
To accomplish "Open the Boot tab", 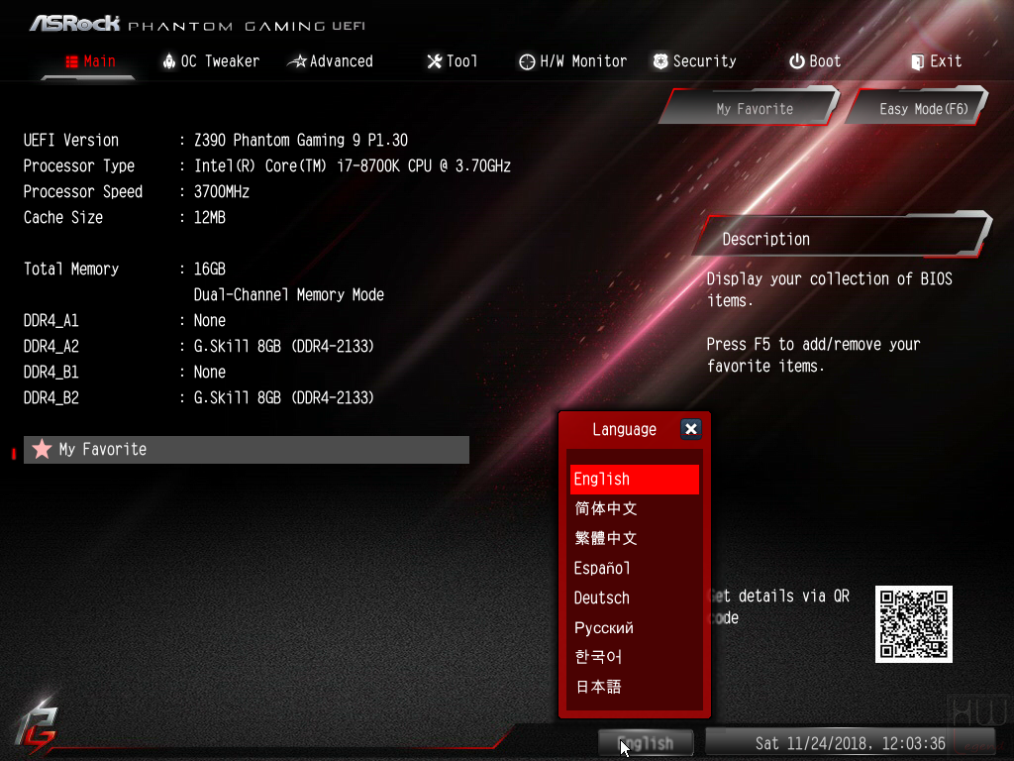I will (815, 61).
